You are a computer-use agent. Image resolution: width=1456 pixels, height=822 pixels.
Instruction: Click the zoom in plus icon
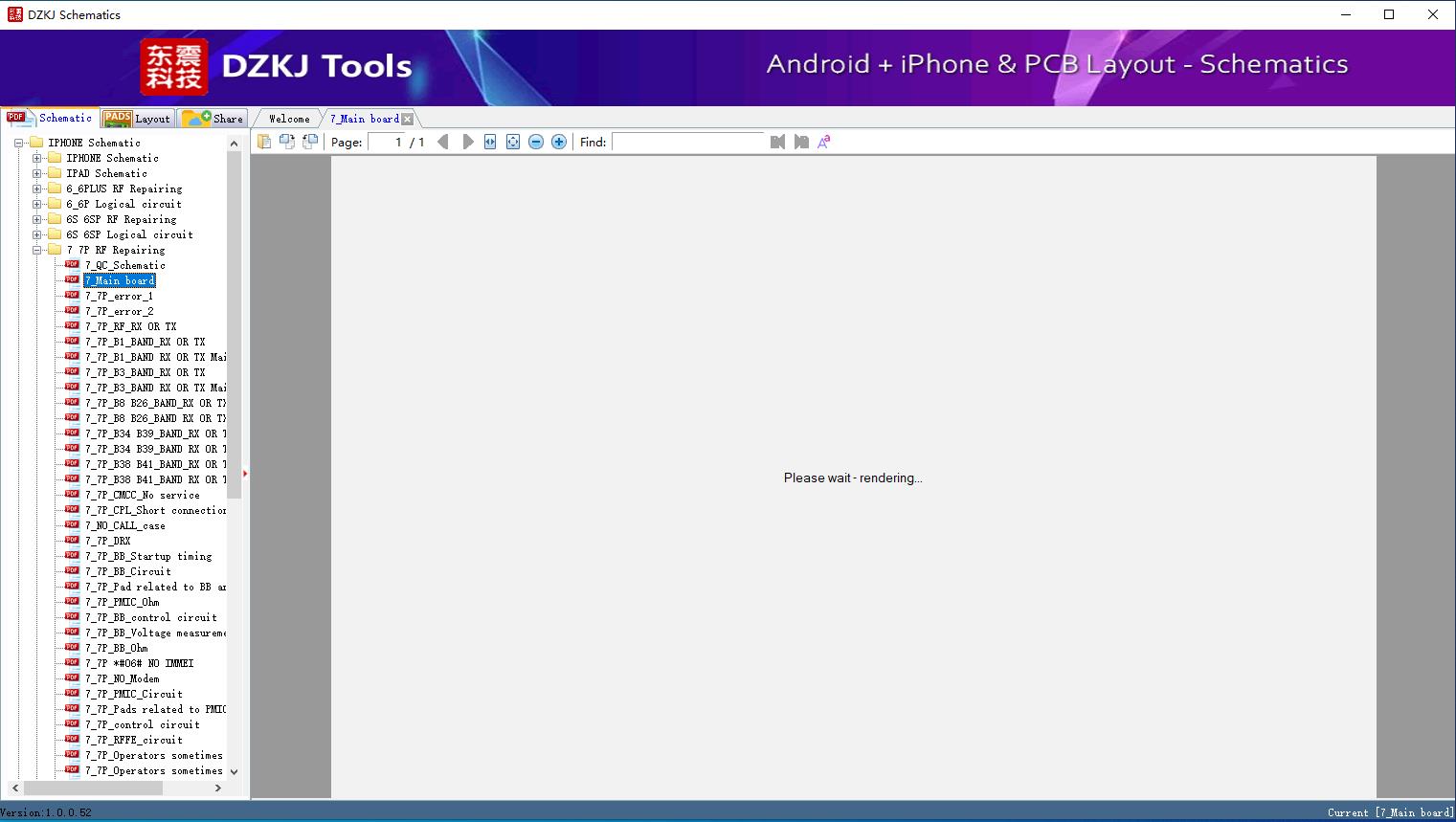(559, 142)
